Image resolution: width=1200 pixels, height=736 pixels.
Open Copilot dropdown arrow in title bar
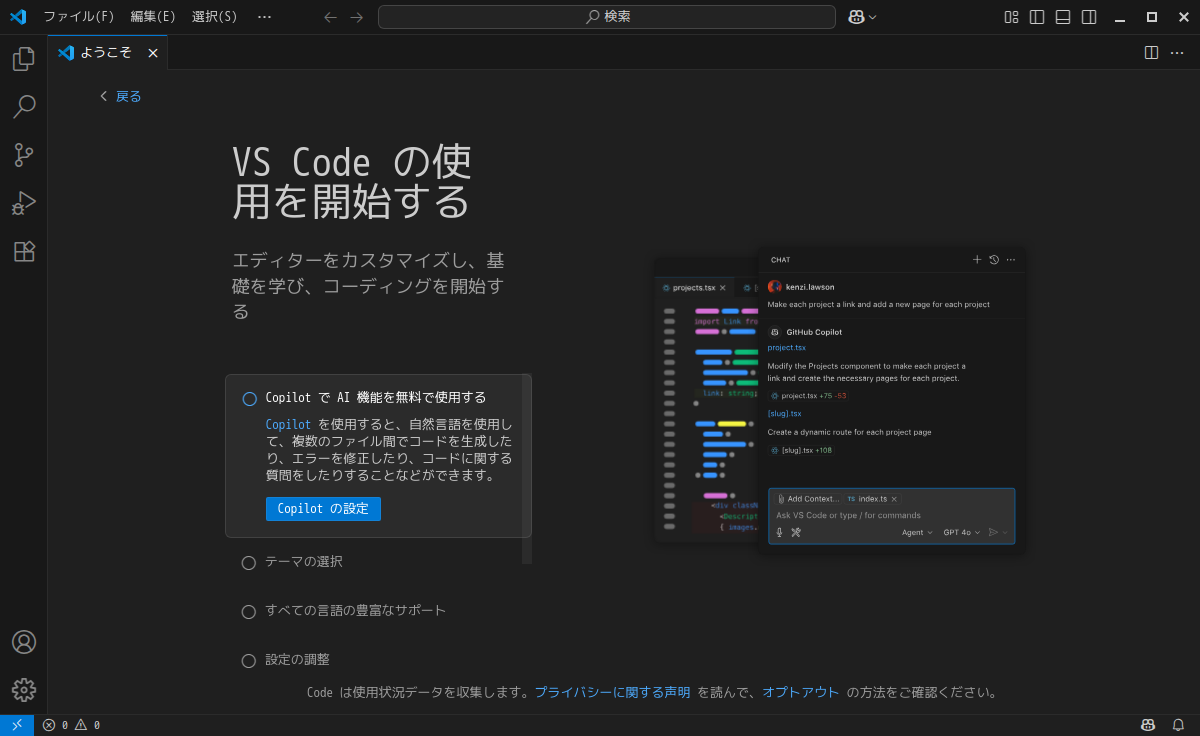[873, 17]
